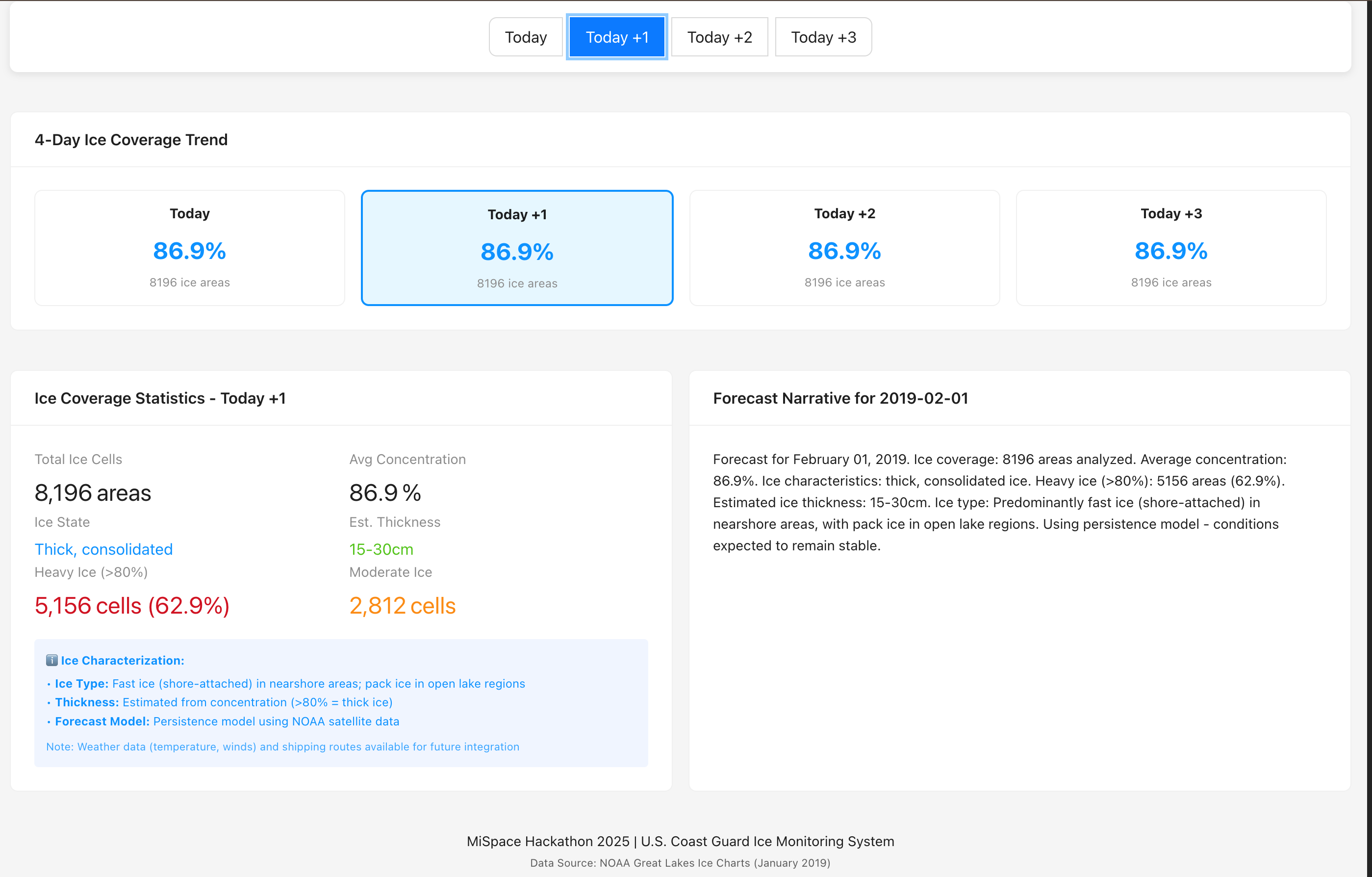The image size is (1372, 877).
Task: Click the red 5,156 cells heavy ice value
Action: 132,605
